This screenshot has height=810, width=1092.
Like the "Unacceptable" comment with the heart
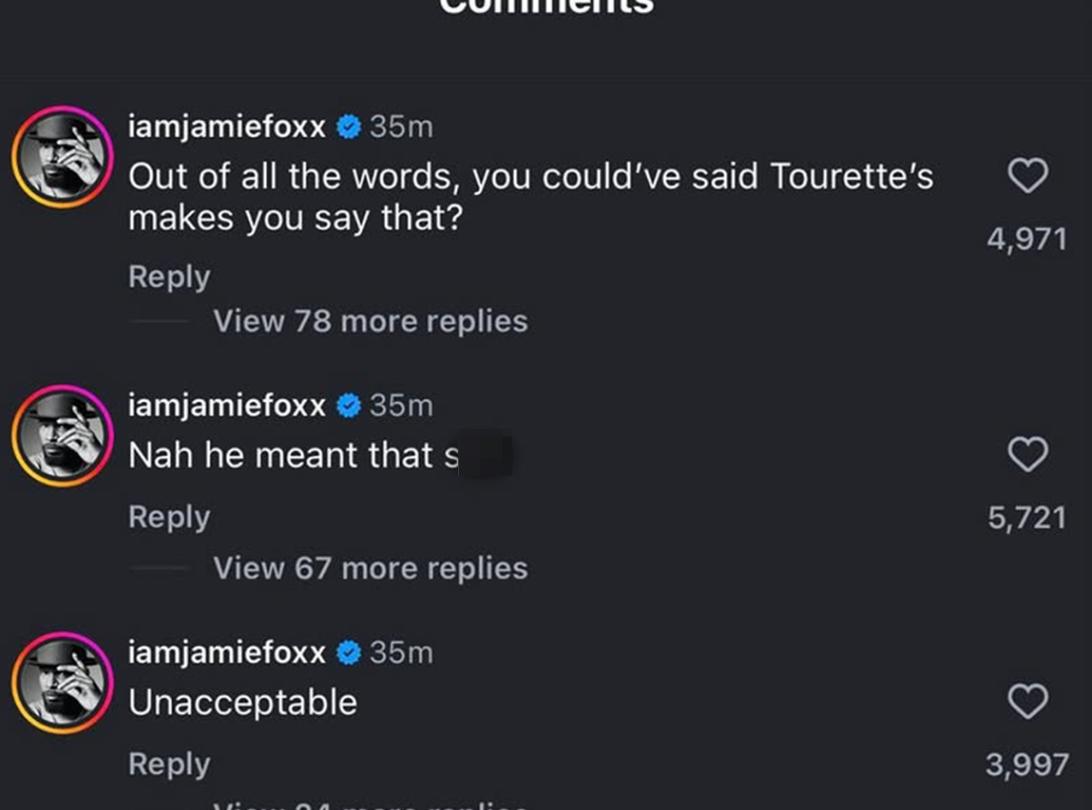pyautogui.click(x=1027, y=702)
